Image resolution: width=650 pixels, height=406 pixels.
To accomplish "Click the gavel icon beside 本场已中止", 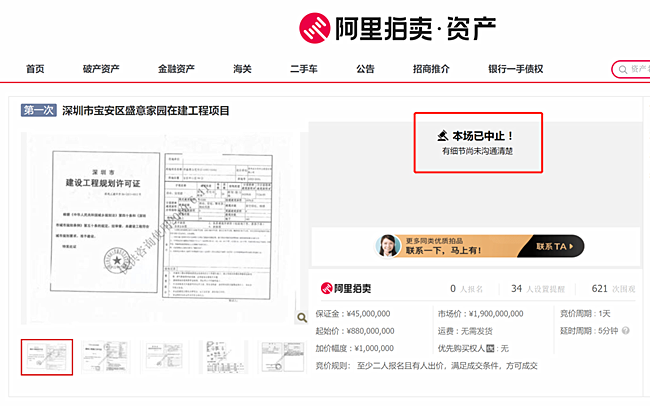I will [443, 136].
